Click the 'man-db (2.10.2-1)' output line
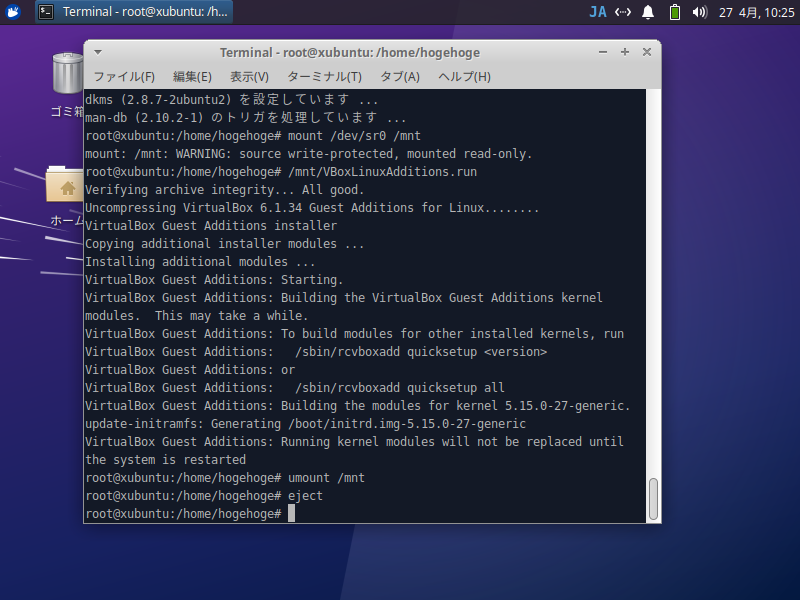The height and width of the screenshot is (600, 800). [x=245, y=117]
